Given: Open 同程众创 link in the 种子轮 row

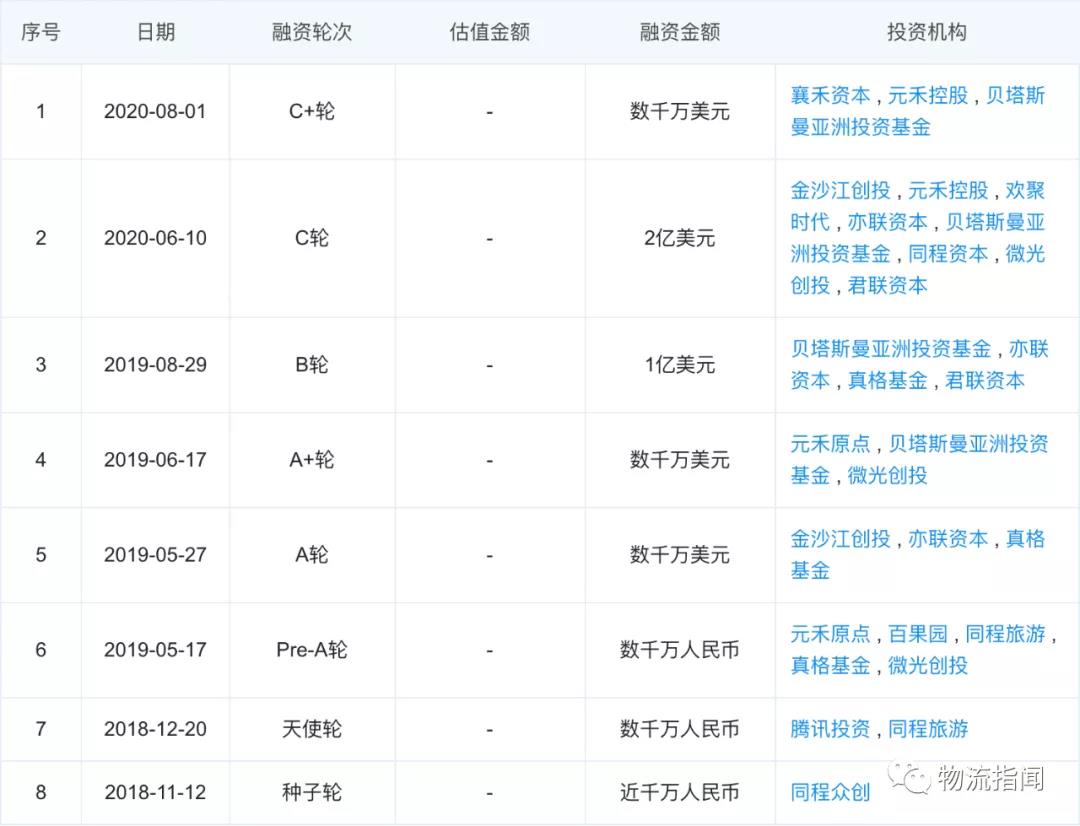Looking at the screenshot, I should tap(830, 793).
